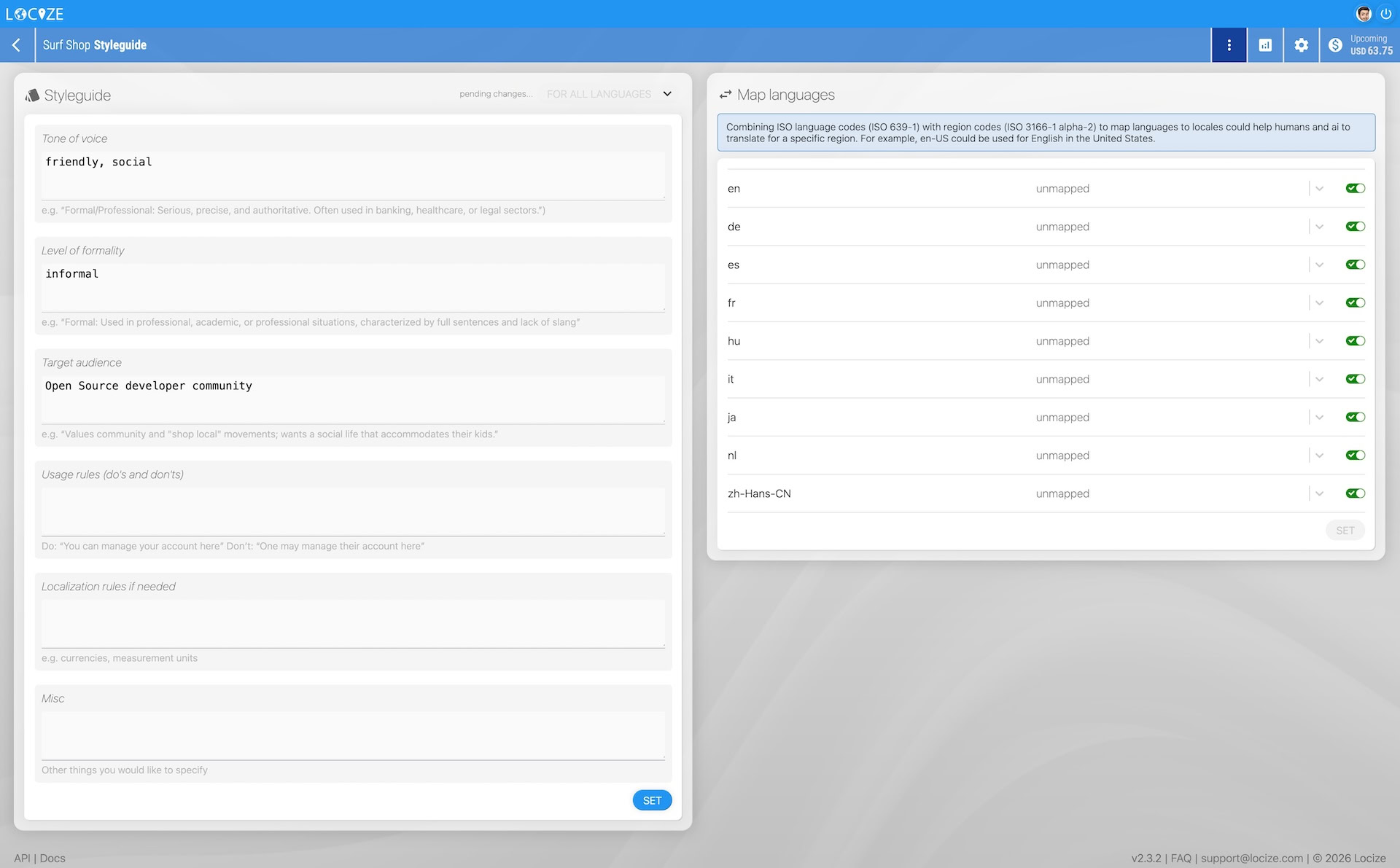This screenshot has height=868, width=1400.
Task: Click the blue SET styleguide button
Action: [652, 800]
